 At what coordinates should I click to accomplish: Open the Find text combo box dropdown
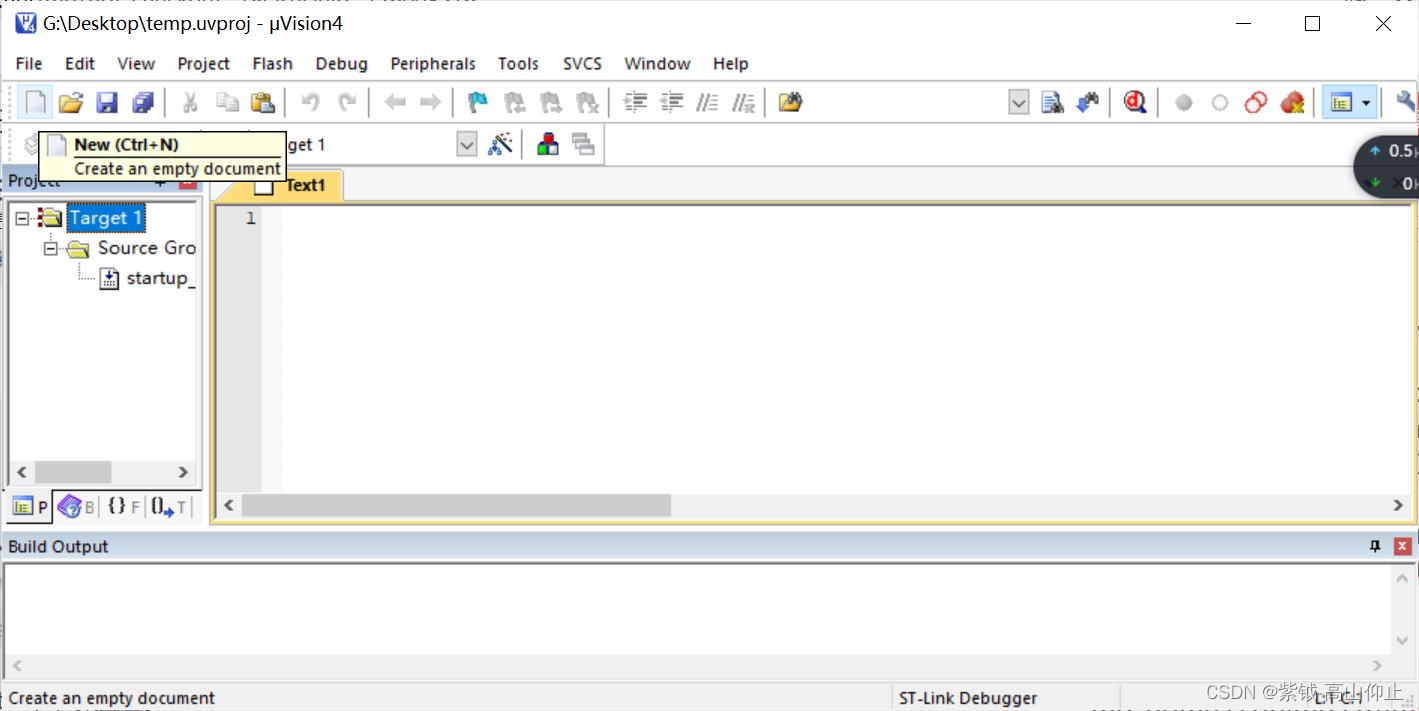[1019, 102]
